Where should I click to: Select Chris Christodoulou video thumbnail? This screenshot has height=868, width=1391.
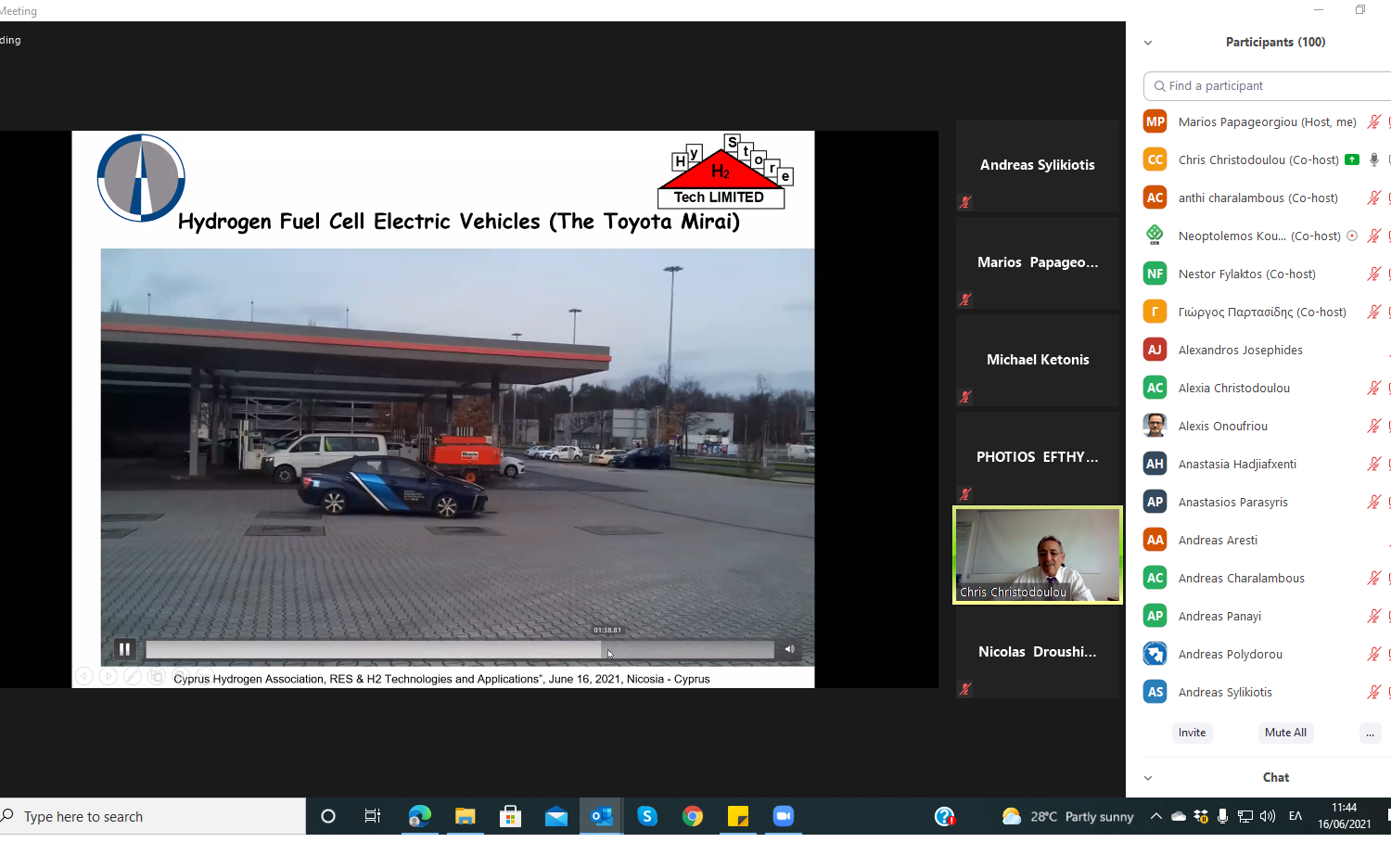click(1038, 555)
